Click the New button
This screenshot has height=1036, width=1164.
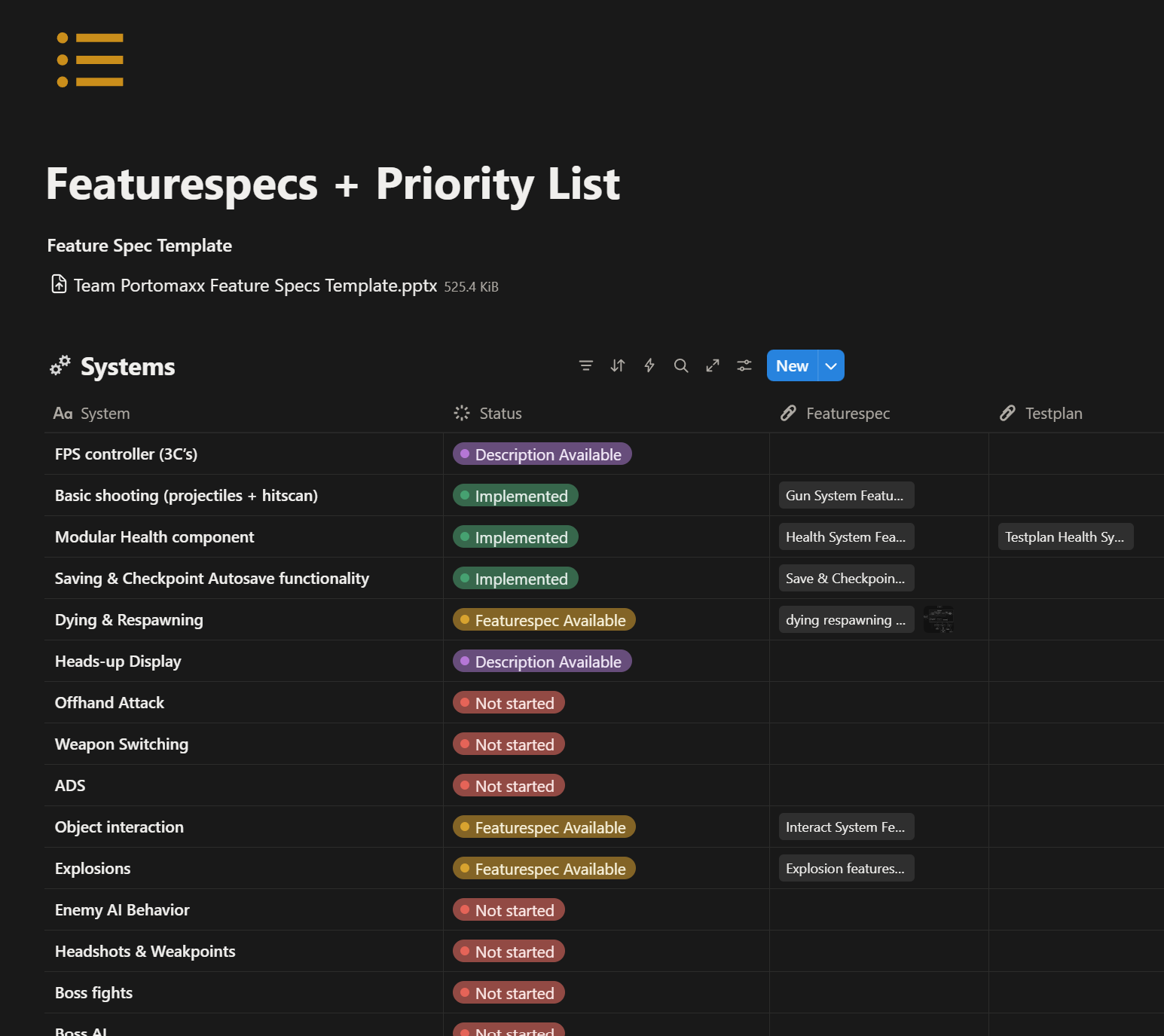792,366
